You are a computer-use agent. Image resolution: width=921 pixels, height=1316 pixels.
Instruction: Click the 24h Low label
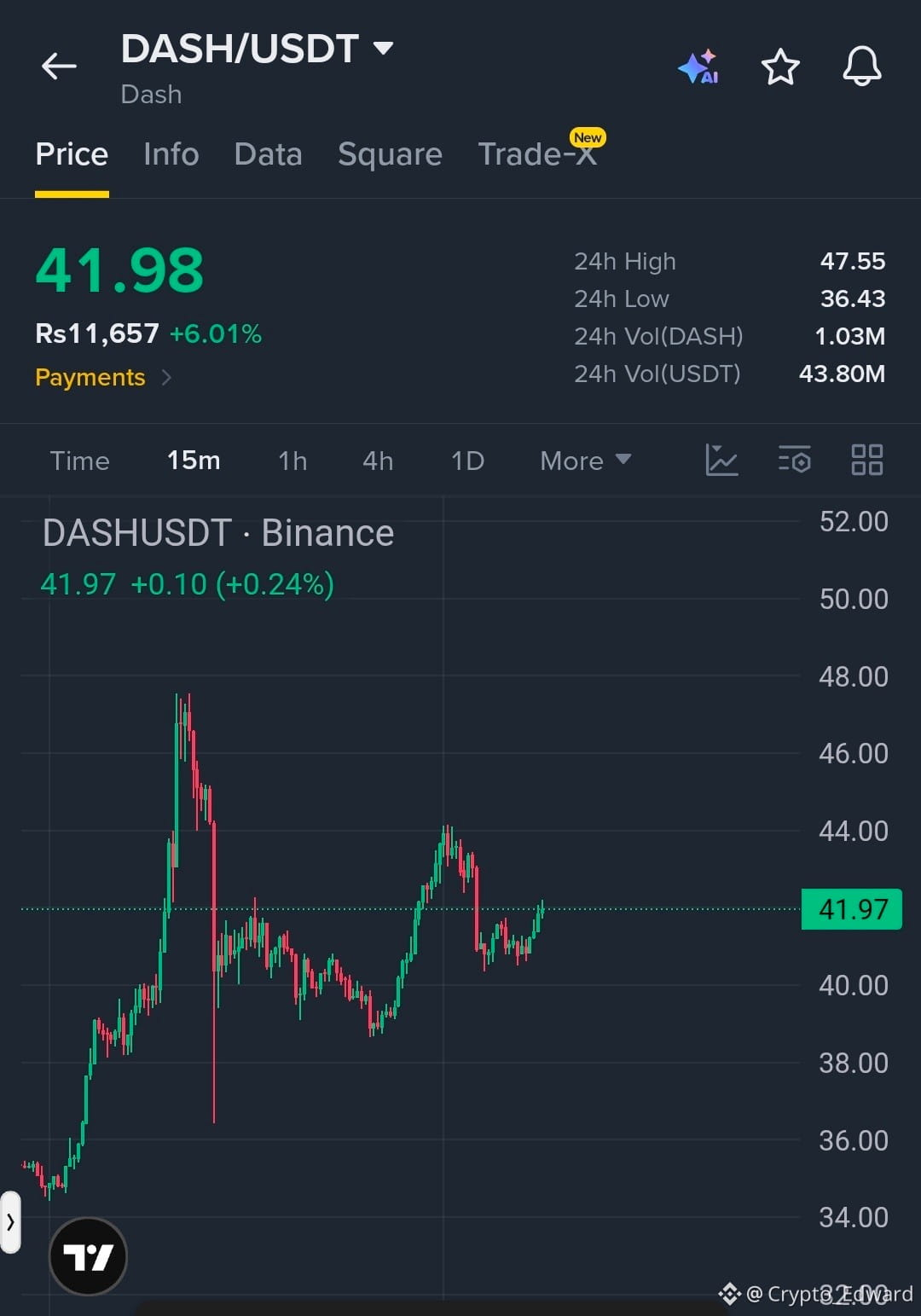pos(622,299)
